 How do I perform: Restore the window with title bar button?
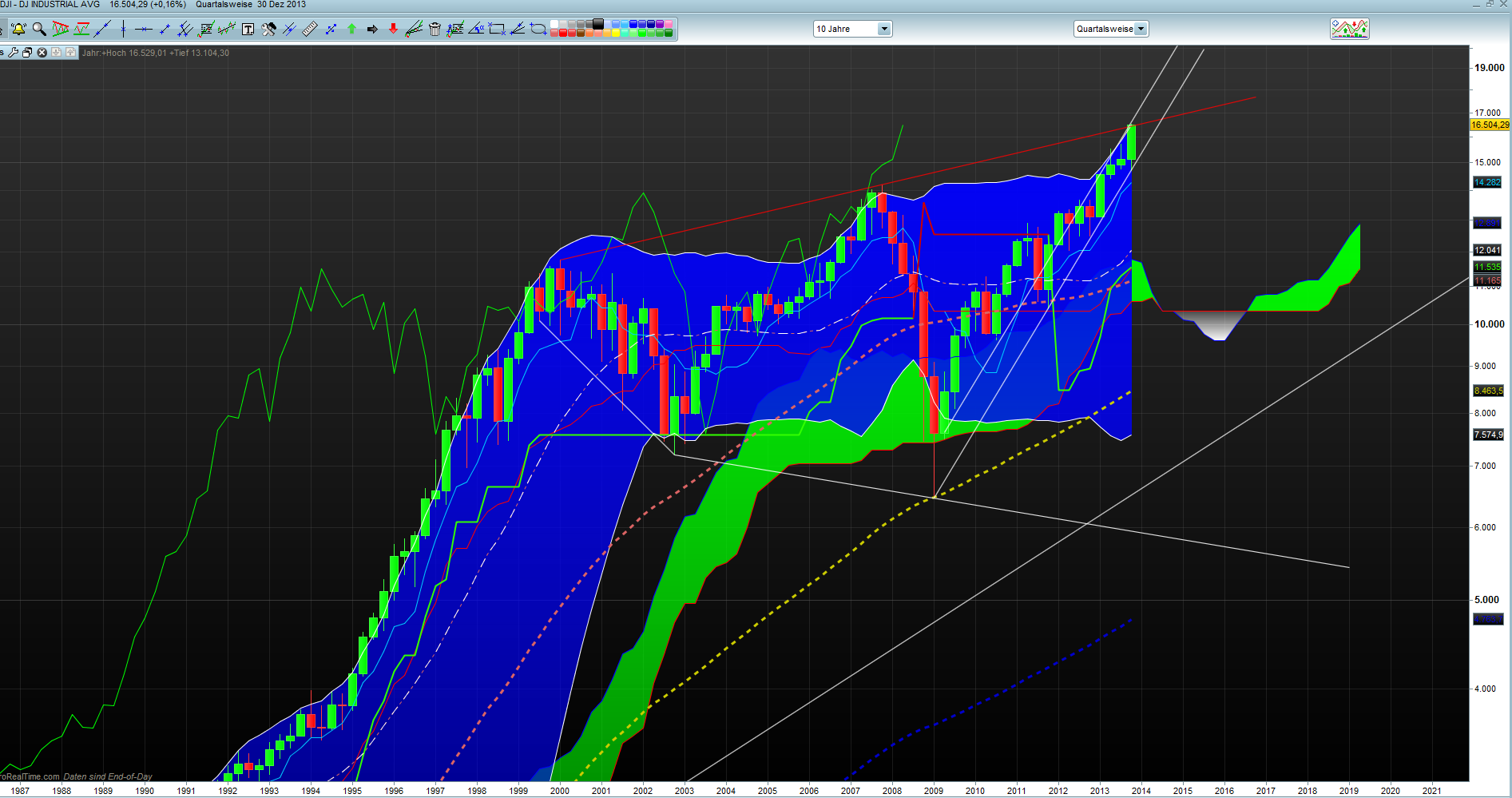[x=1490, y=5]
